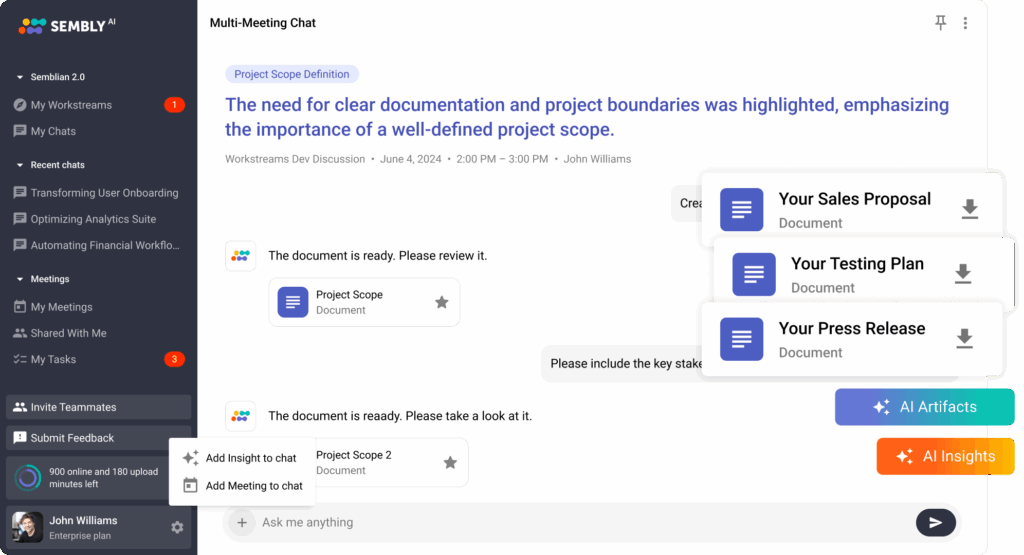Open Transforming User Onboarding chat

click(x=98, y=193)
